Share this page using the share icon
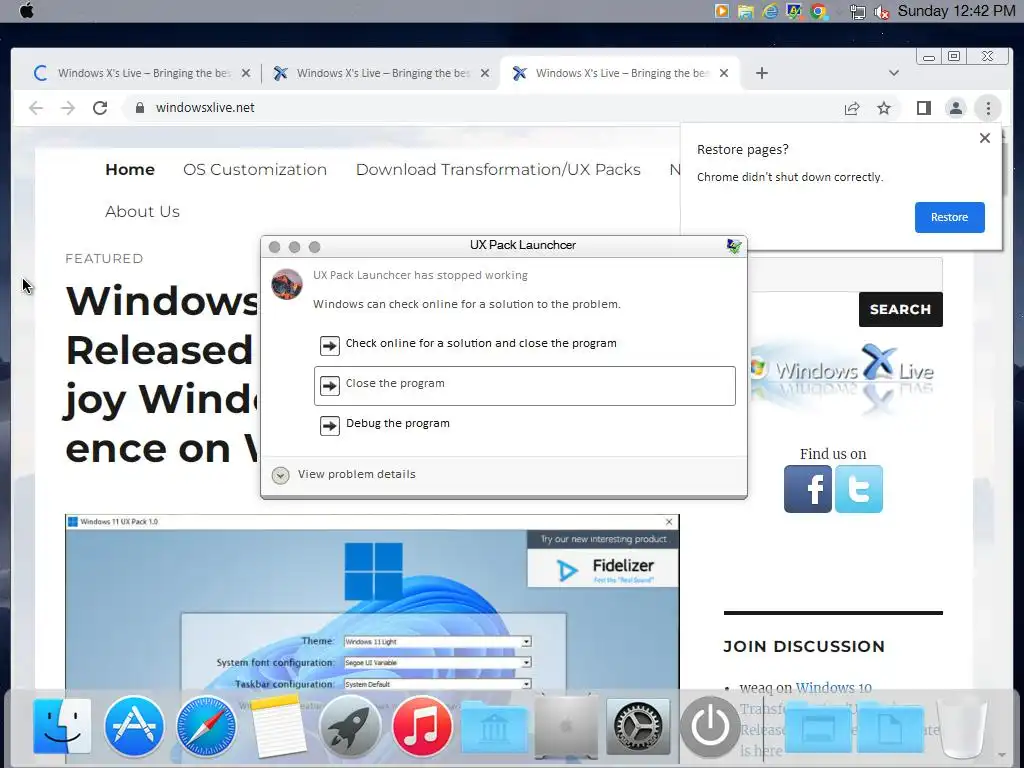Image resolution: width=1024 pixels, height=768 pixels. tap(852, 108)
